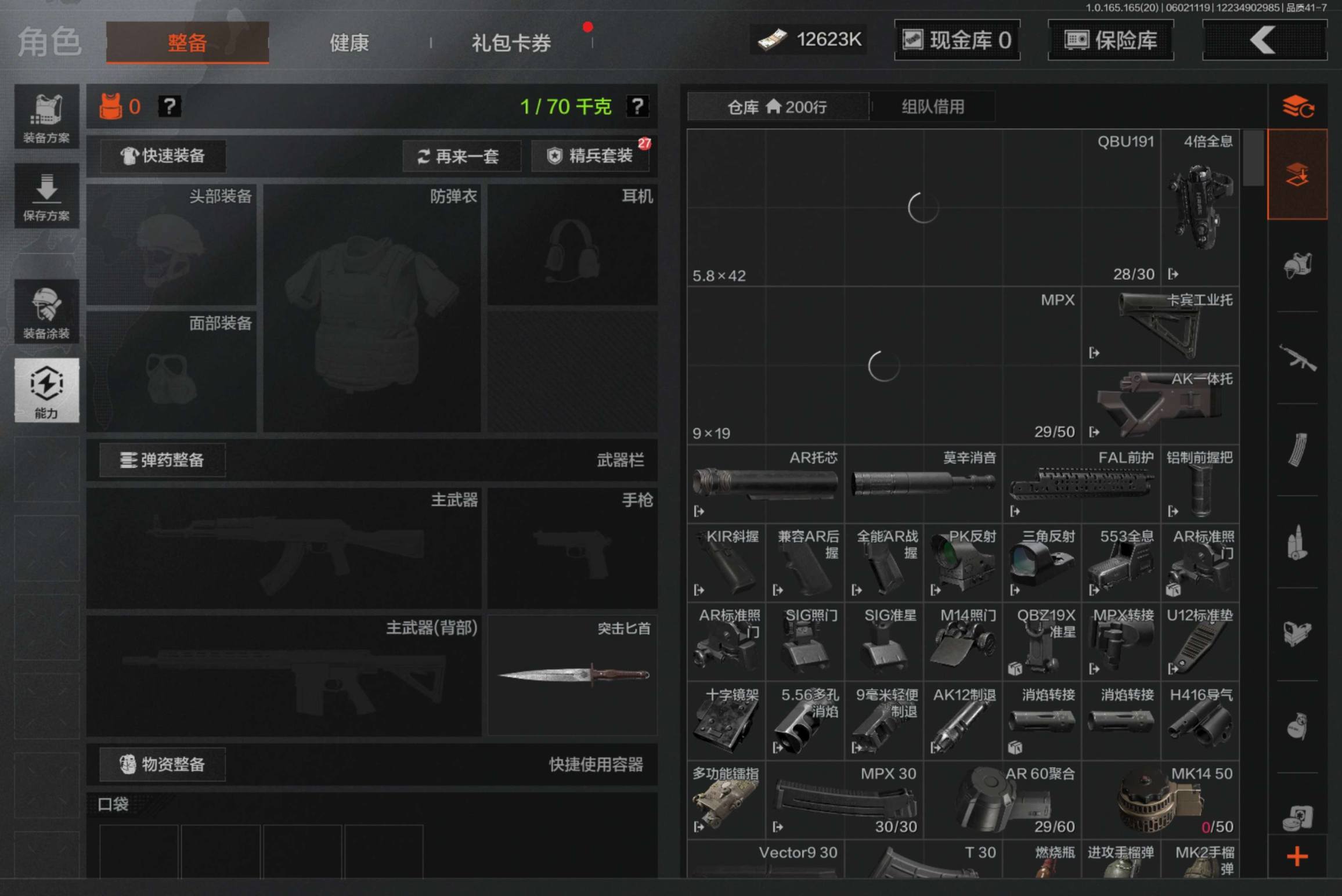This screenshot has width=1342, height=896.
Task: Click the warehouse sort refresh icon
Action: click(x=1297, y=107)
